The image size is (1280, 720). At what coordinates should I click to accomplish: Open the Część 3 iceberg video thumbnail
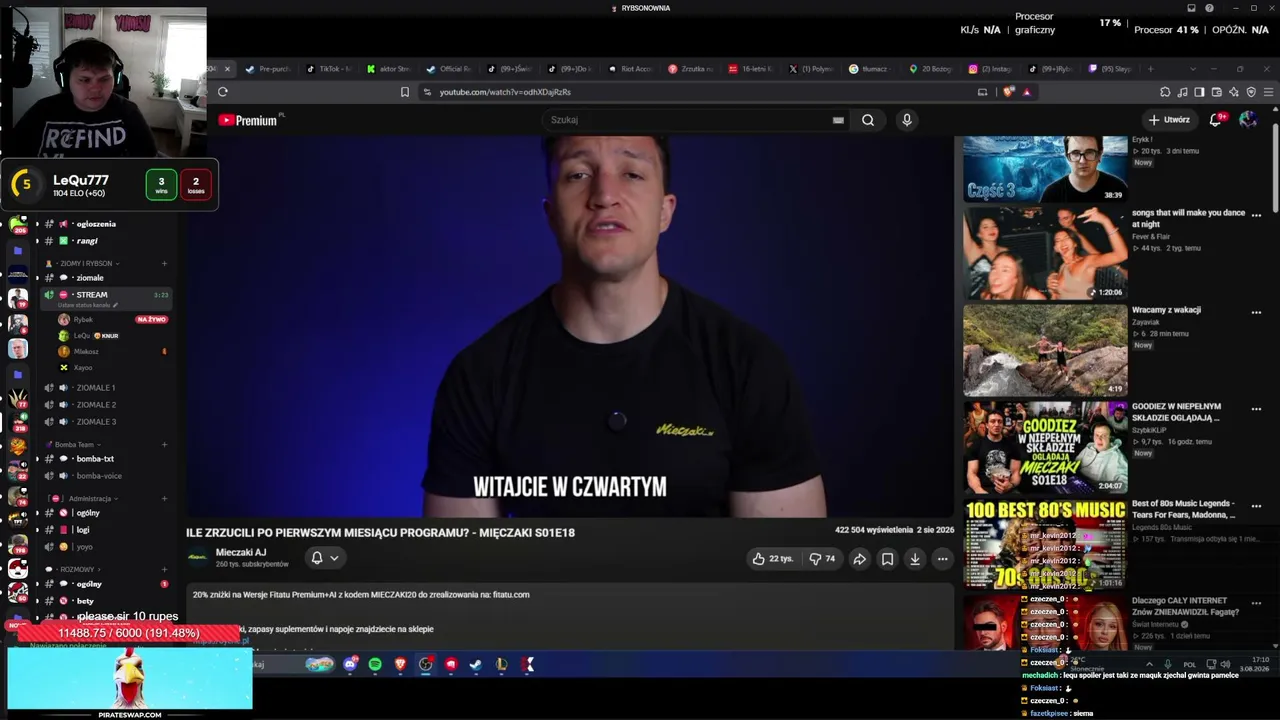coord(1045,169)
